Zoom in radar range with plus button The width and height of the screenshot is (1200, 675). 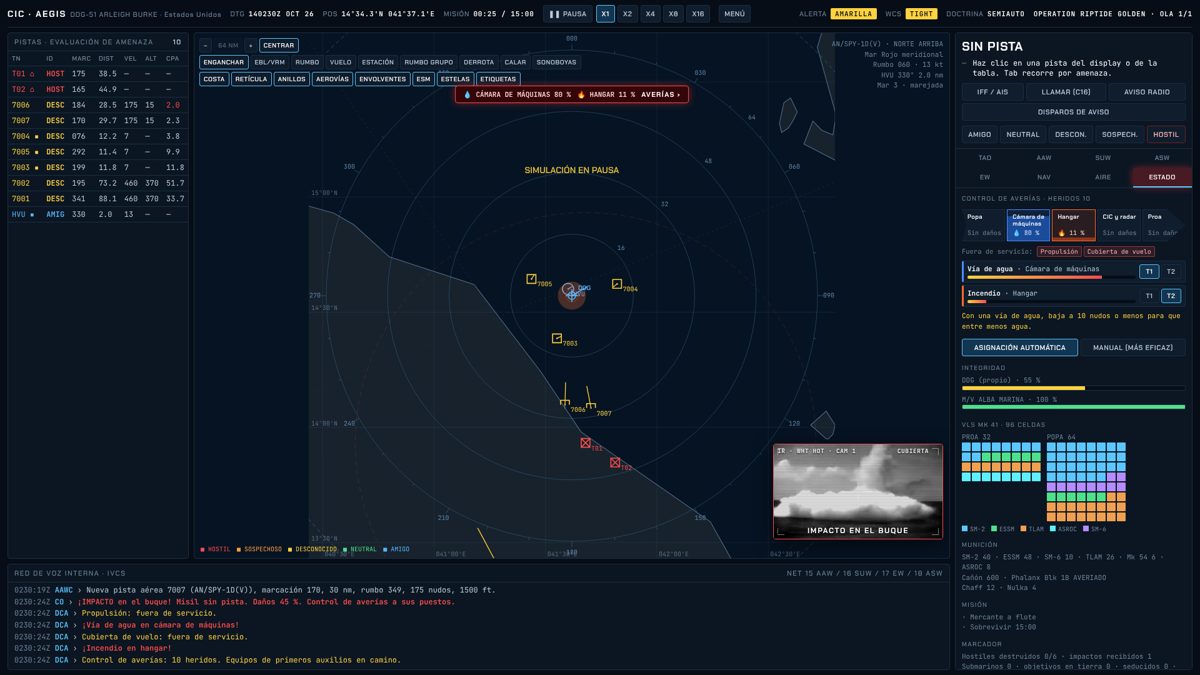click(250, 45)
